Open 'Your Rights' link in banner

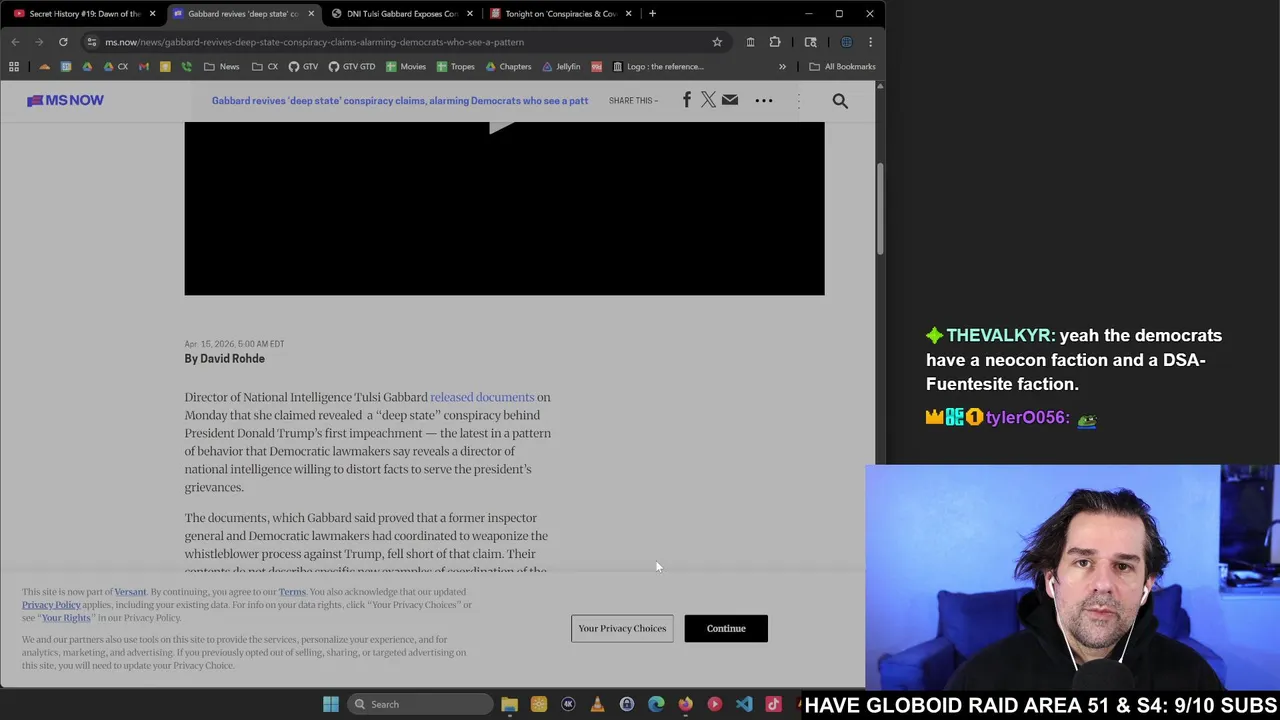pos(66,618)
